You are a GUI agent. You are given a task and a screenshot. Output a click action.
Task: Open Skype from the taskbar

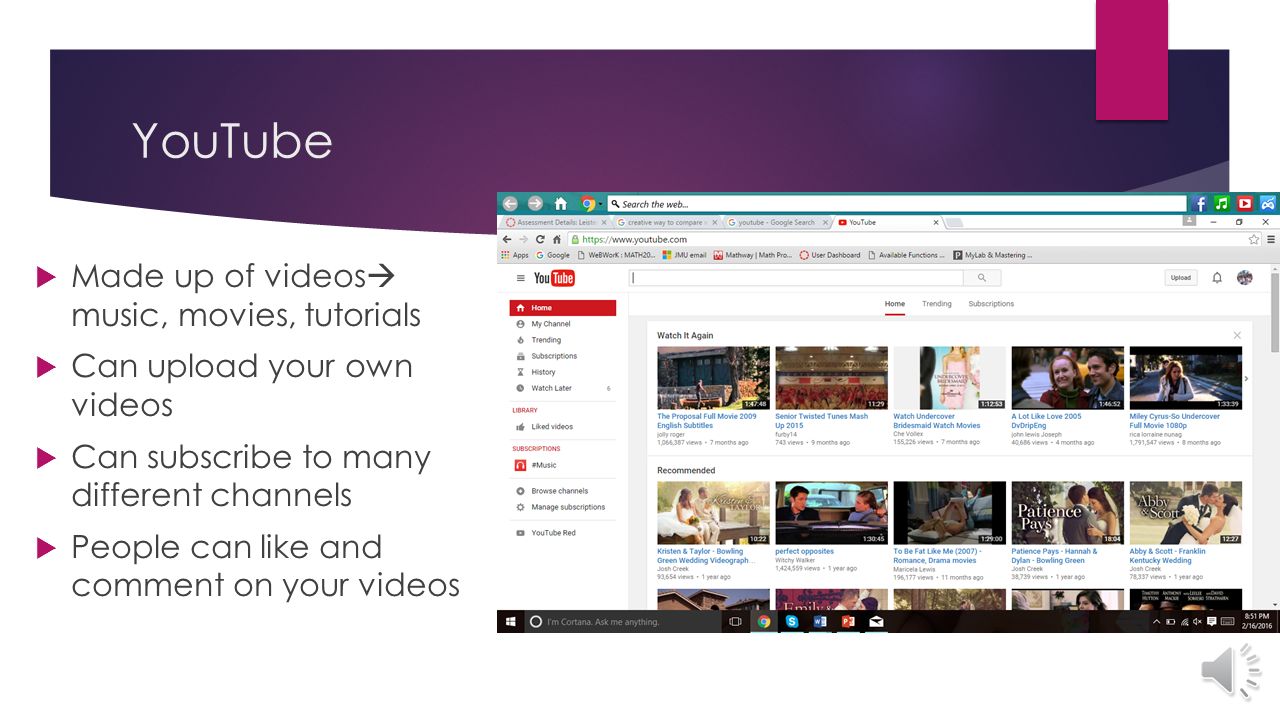(x=792, y=621)
